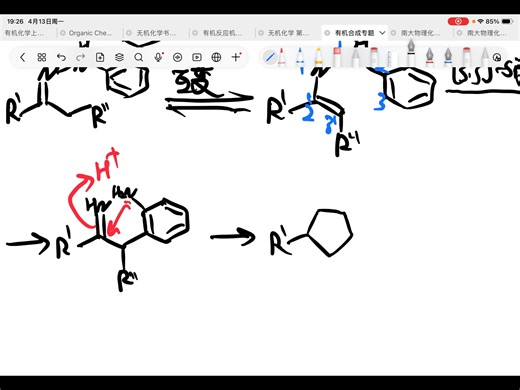Open the layers panel icon
Screen dimensions: 520x390
119,57
